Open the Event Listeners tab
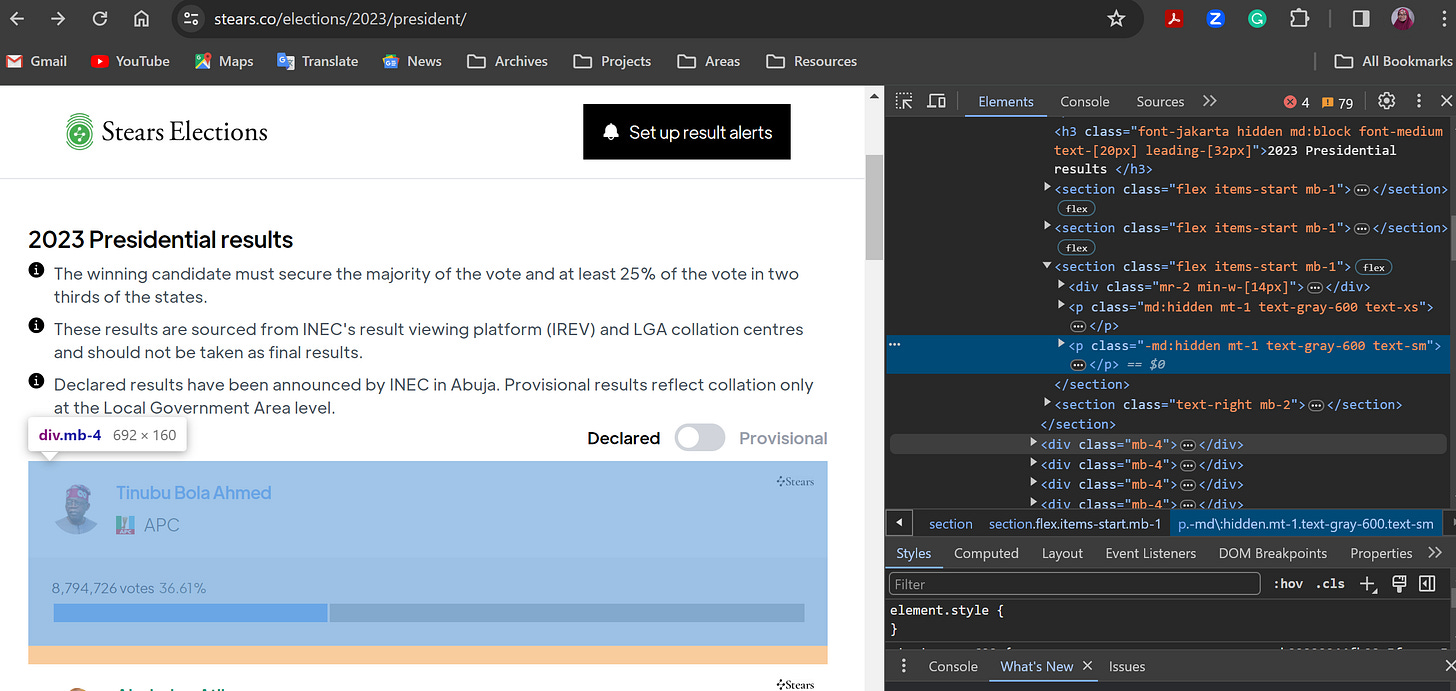Viewport: 1456px width, 691px height. [1150, 553]
